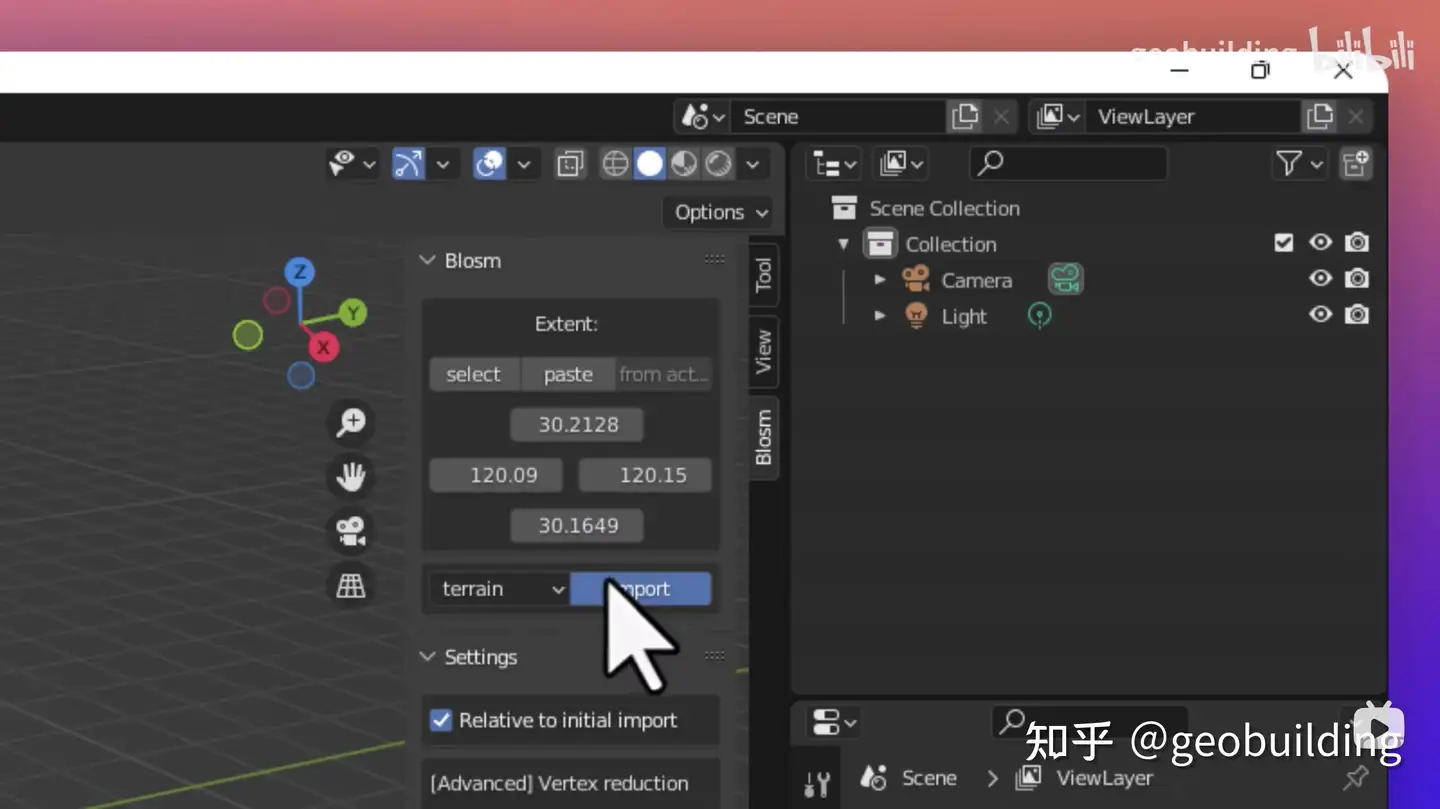This screenshot has width=1440, height=809.
Task: Click the from active button
Action: click(x=664, y=374)
